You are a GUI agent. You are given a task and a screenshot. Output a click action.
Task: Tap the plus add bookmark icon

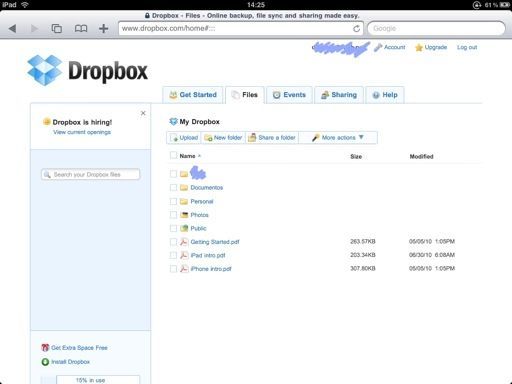[x=104, y=29]
